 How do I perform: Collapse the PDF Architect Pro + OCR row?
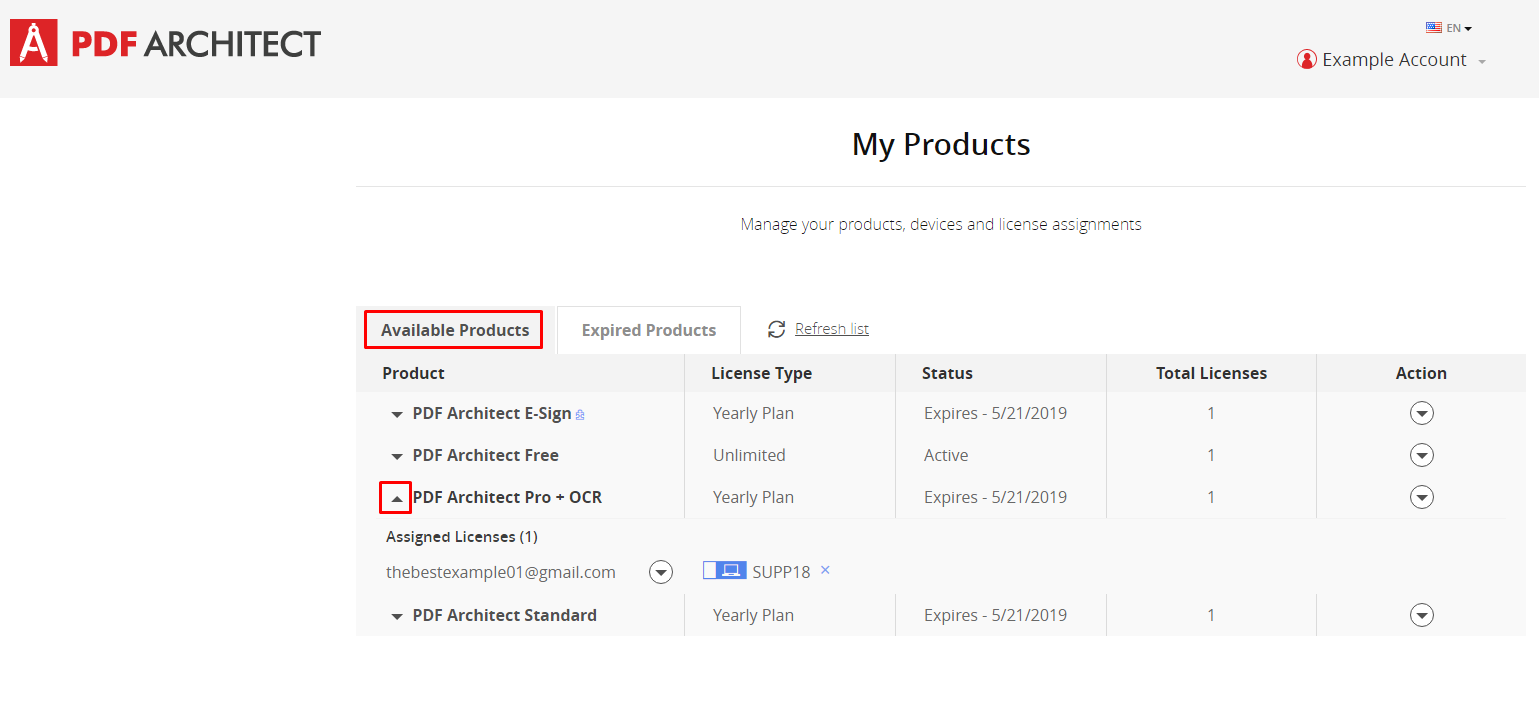pos(395,497)
